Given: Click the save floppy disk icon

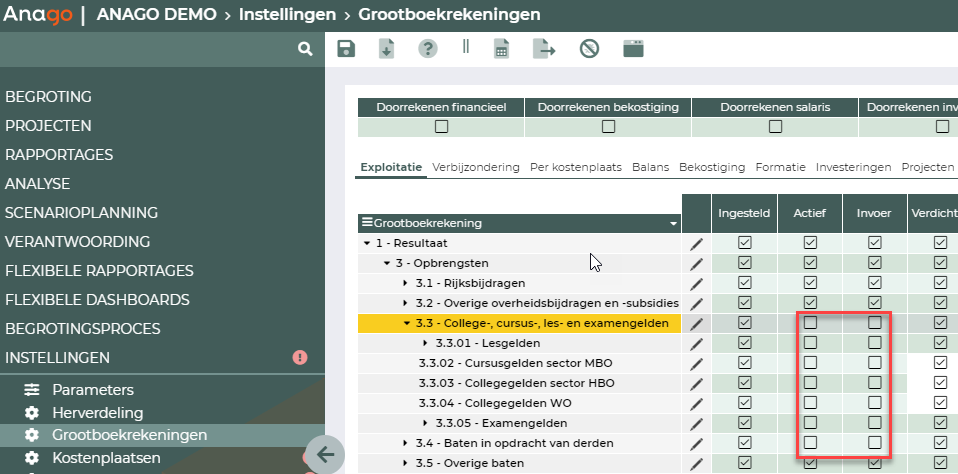Looking at the screenshot, I should (x=346, y=49).
